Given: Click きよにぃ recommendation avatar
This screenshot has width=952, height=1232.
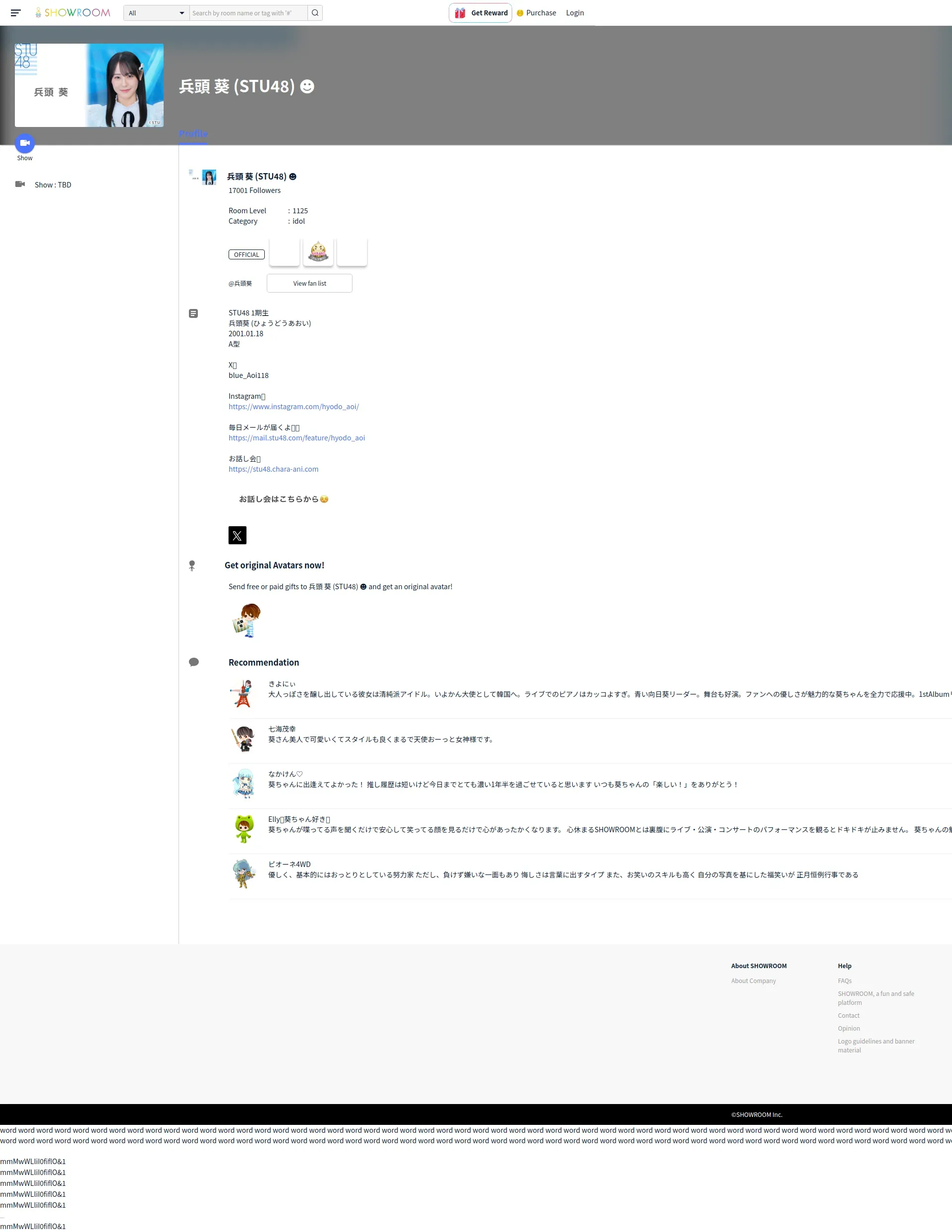Looking at the screenshot, I should pos(243,694).
